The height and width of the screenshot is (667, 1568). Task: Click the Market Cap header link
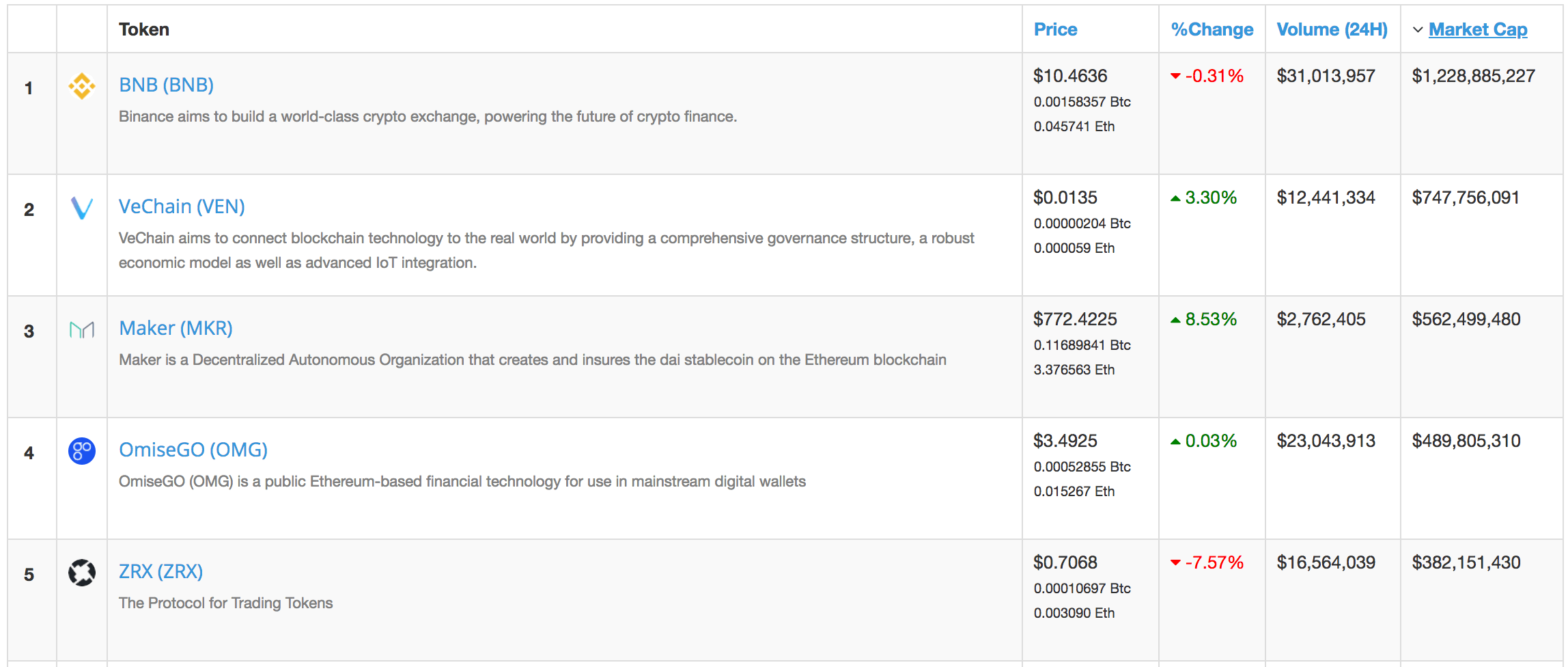(1478, 29)
